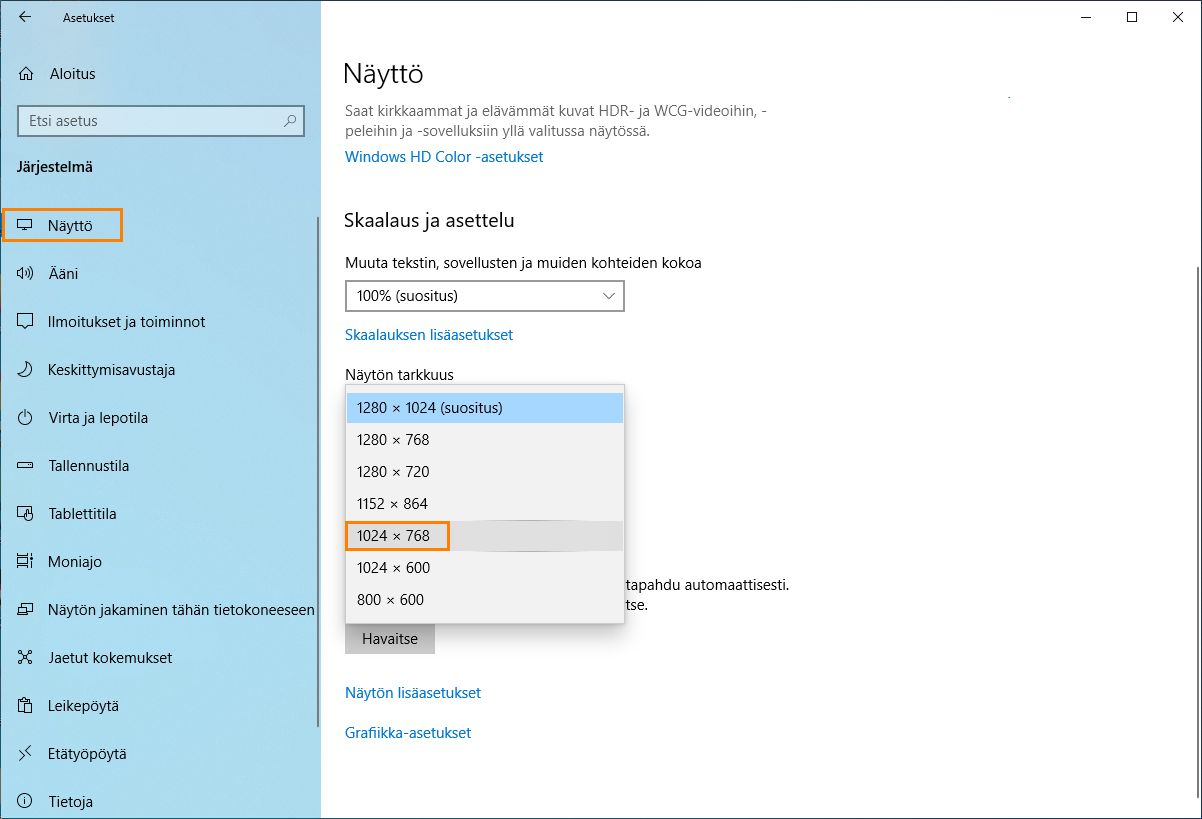The image size is (1202, 819).
Task: Click the Etsi asetus search field
Action: tap(150, 121)
